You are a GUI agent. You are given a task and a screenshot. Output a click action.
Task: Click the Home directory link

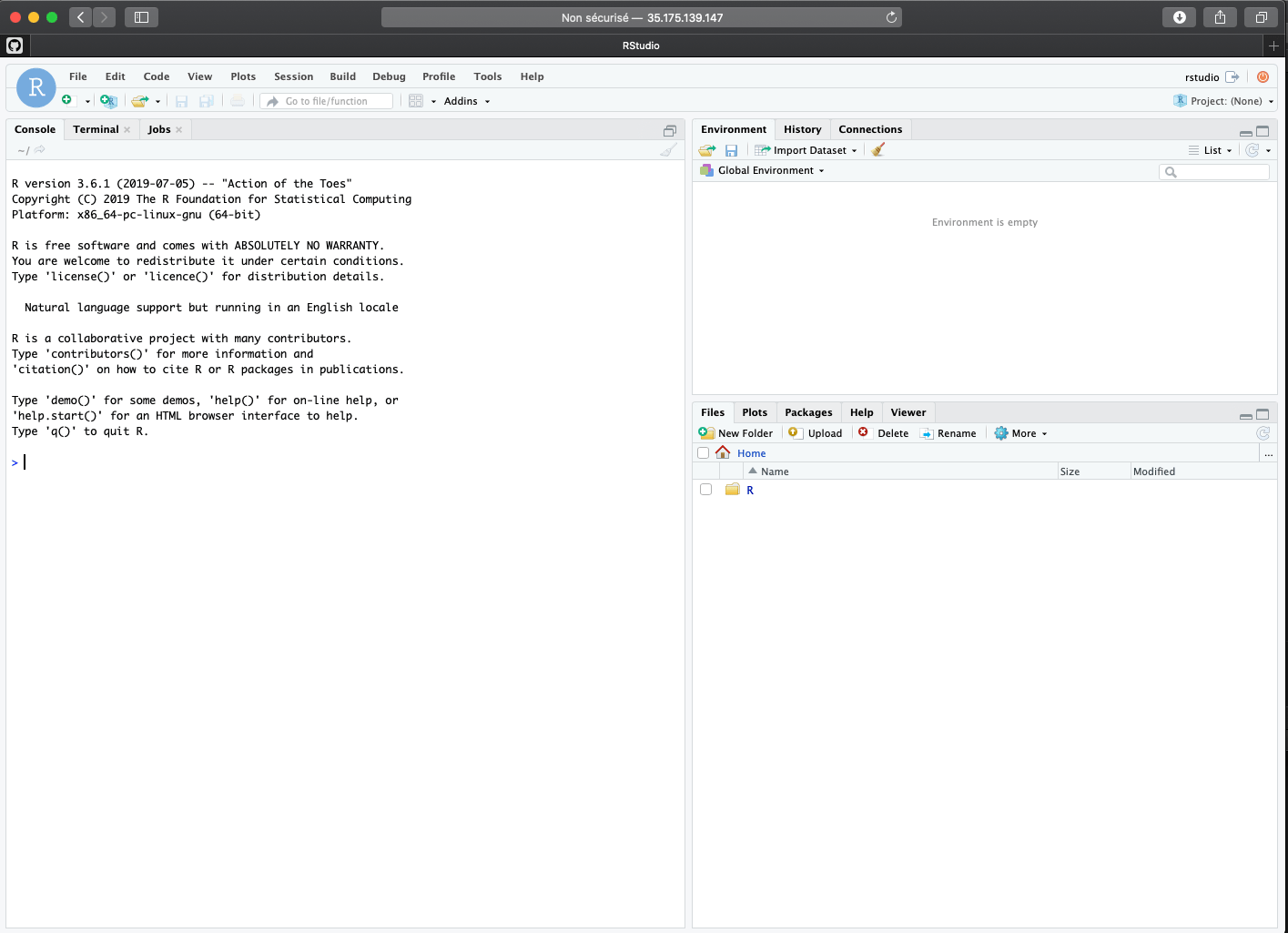pyautogui.click(x=752, y=453)
